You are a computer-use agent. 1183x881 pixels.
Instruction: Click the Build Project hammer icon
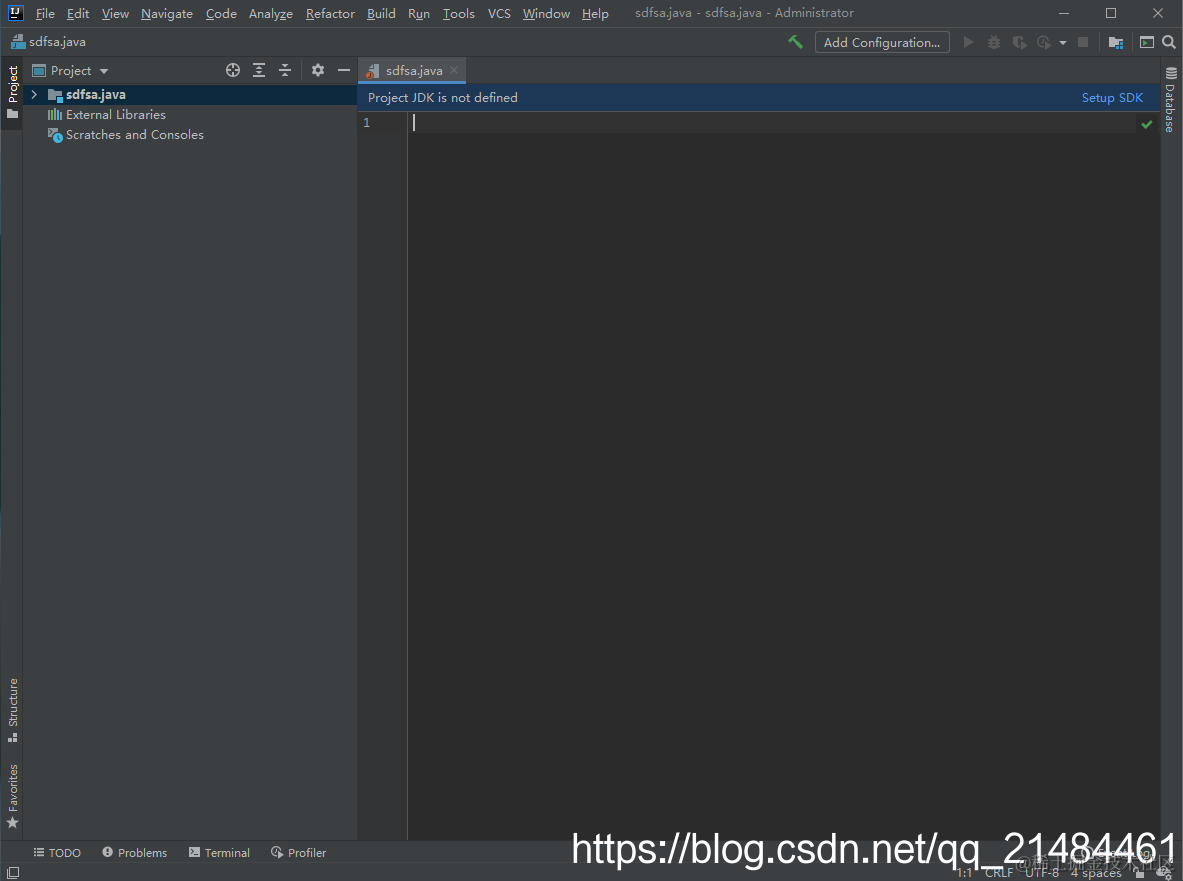[x=795, y=42]
